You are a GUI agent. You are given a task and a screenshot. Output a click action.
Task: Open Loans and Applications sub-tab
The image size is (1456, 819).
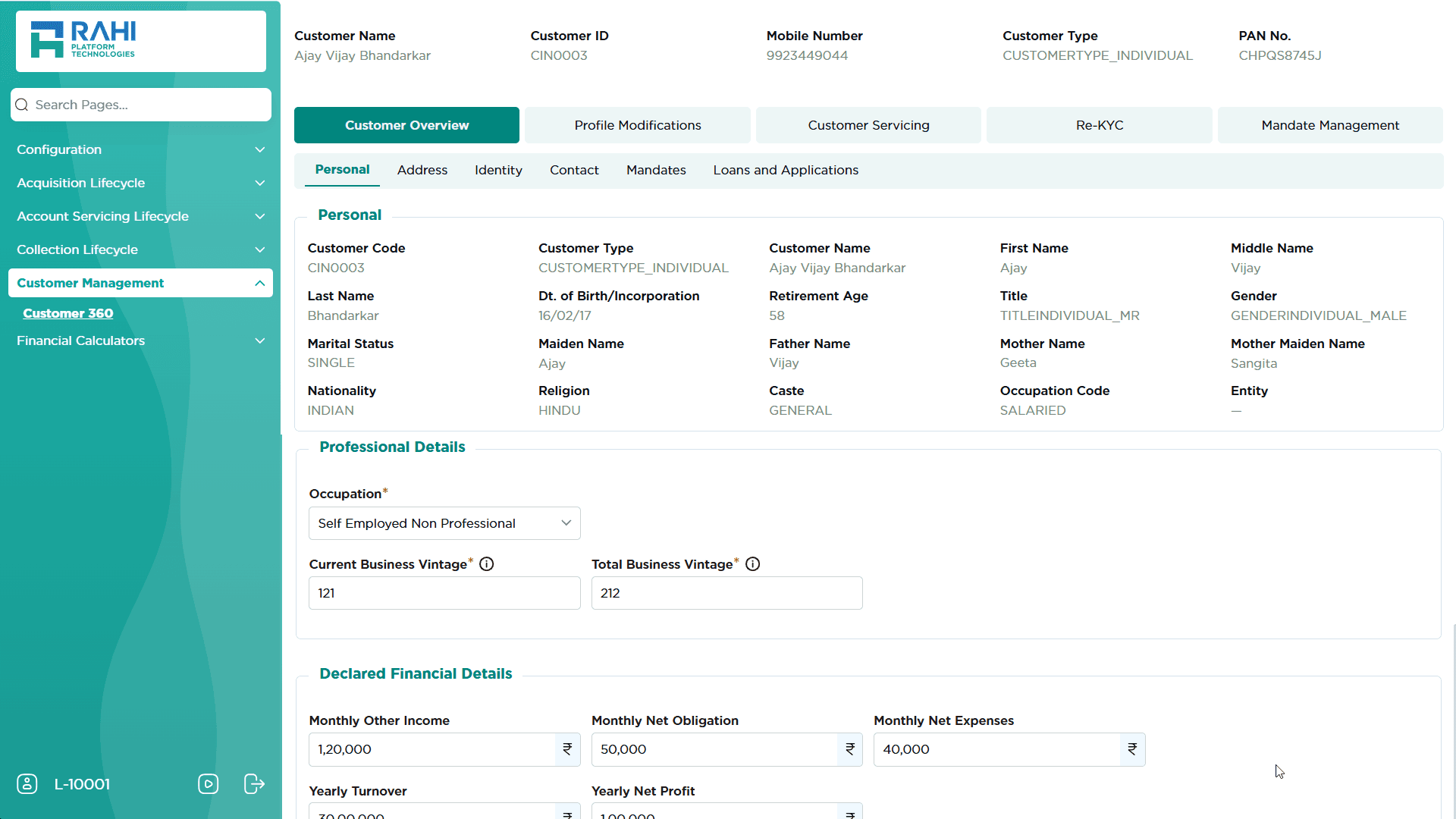786,170
